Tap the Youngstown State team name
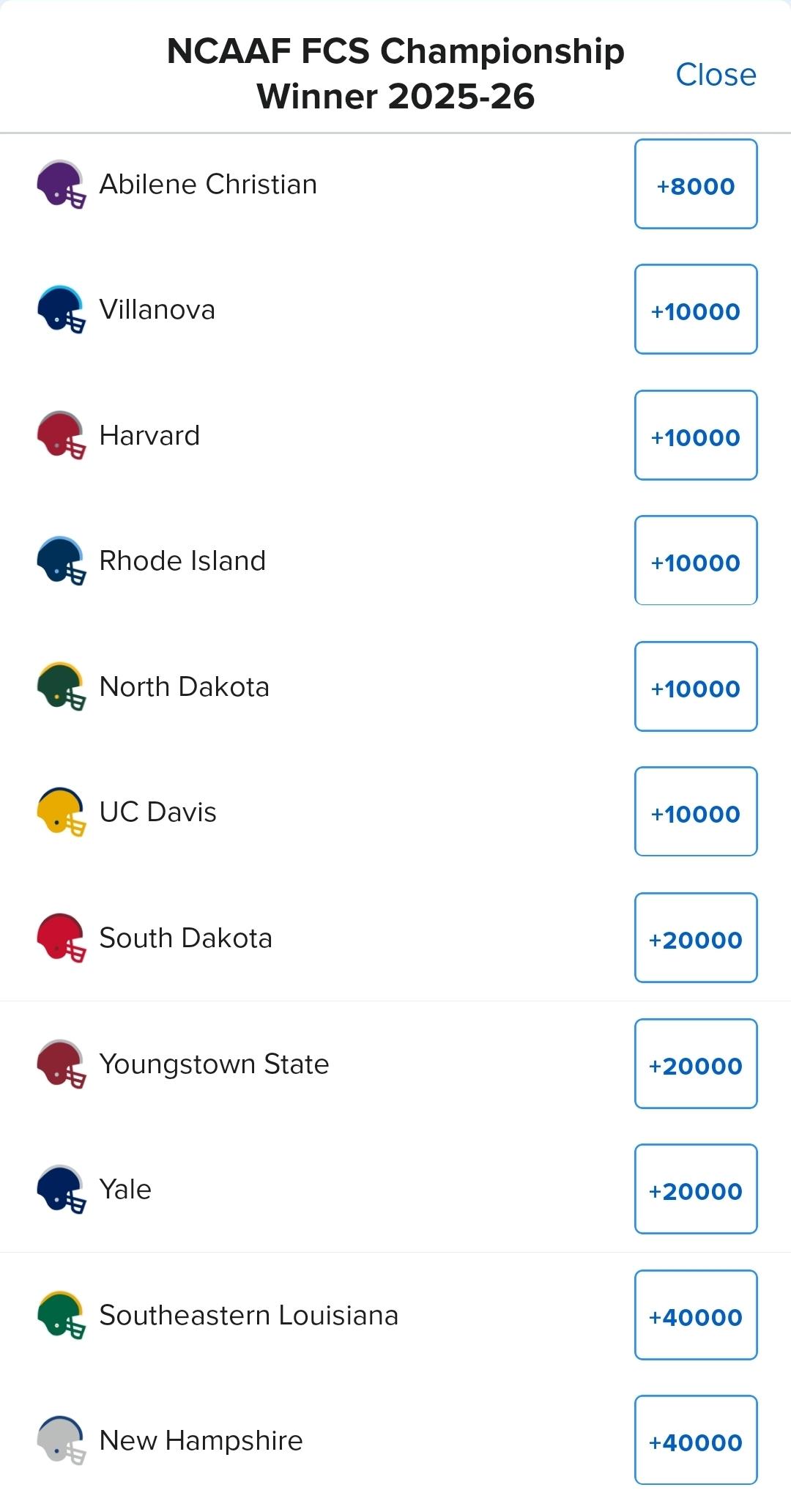 (214, 1064)
